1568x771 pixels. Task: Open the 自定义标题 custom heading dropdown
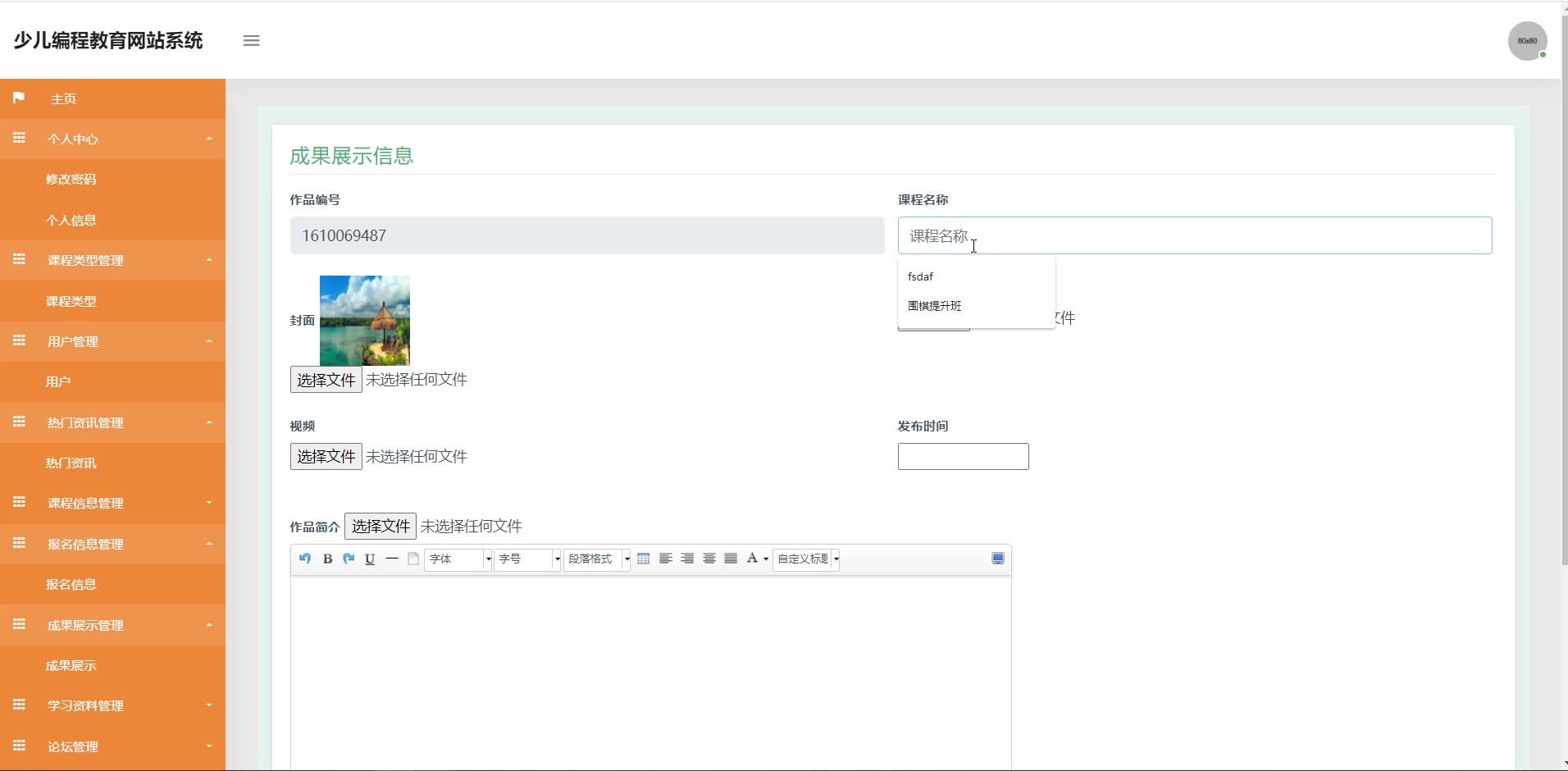pos(806,559)
